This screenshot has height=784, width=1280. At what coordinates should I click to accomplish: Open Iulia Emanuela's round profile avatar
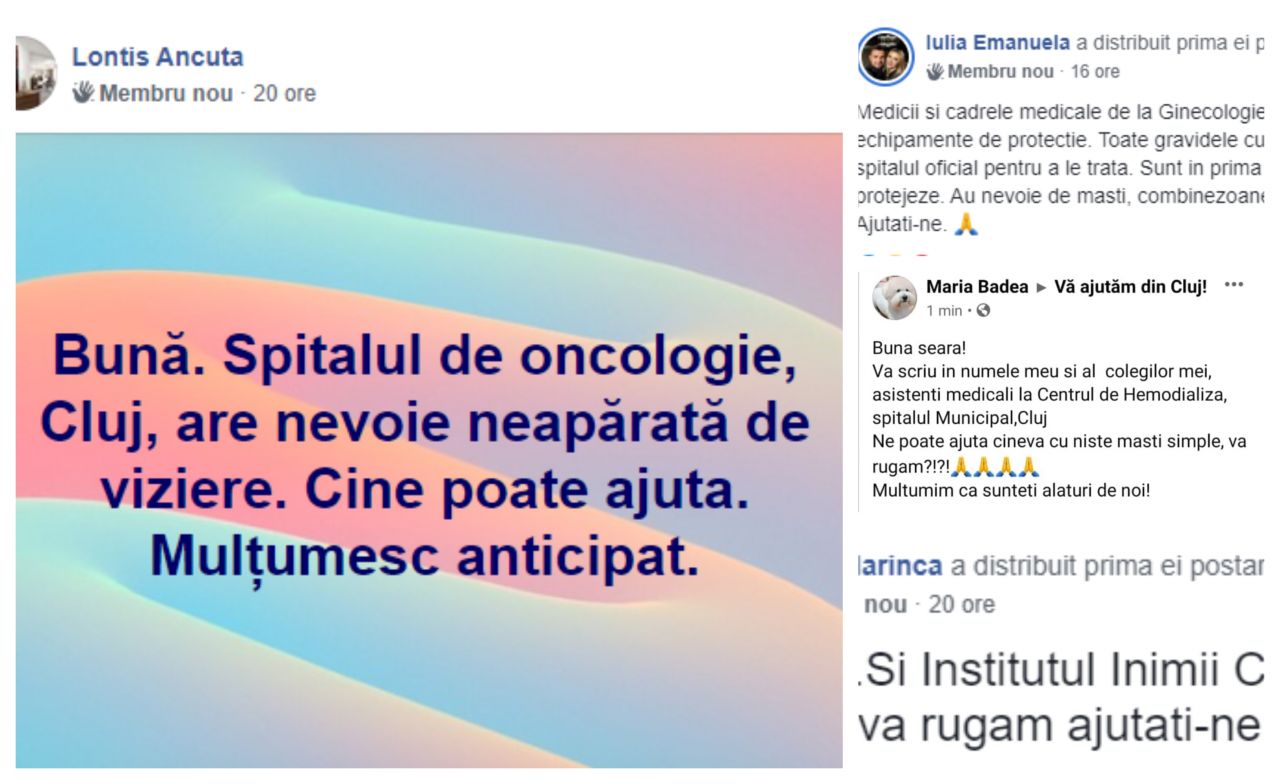point(886,56)
